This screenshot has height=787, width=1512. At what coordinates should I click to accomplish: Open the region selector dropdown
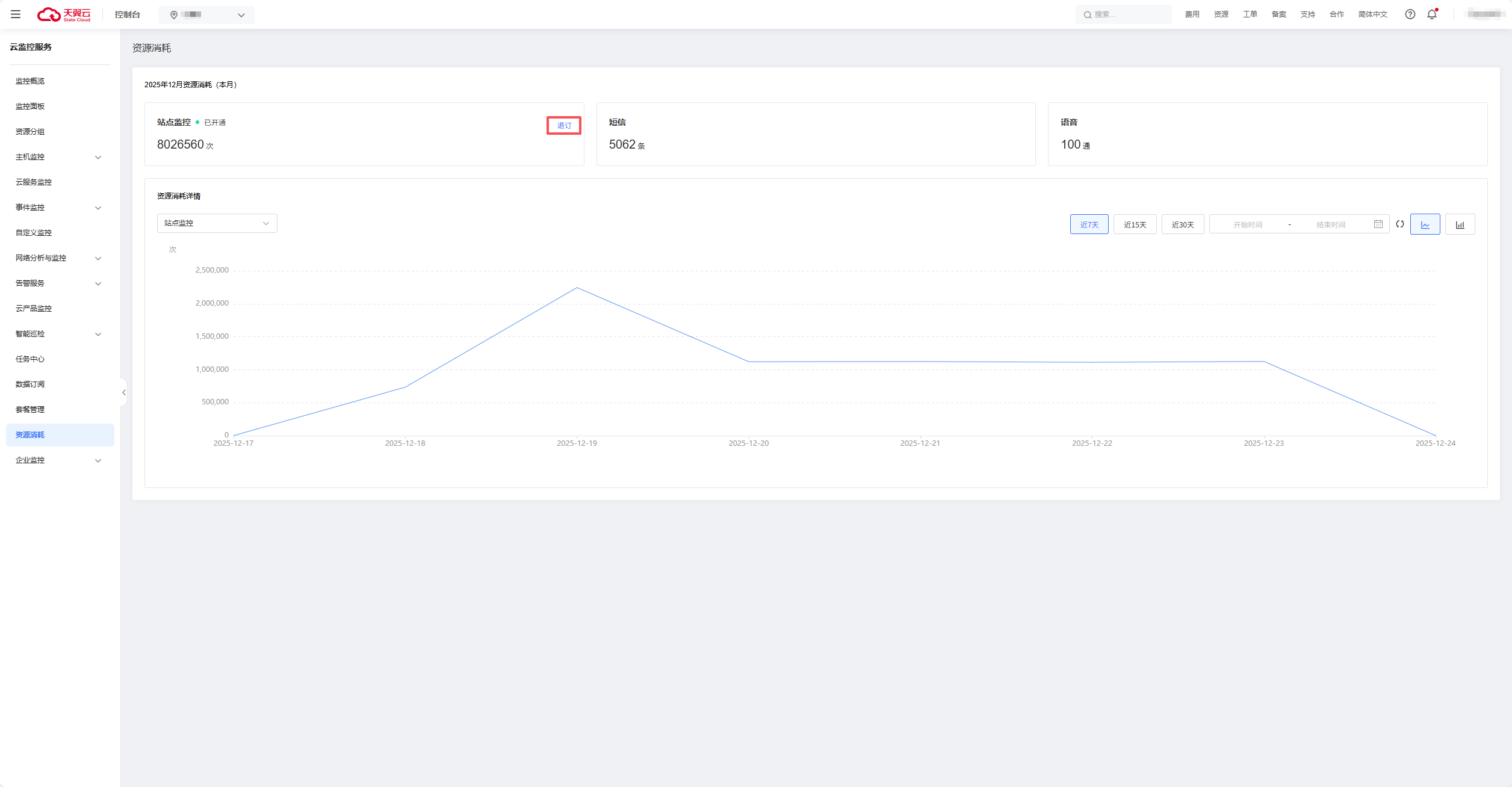click(x=206, y=15)
